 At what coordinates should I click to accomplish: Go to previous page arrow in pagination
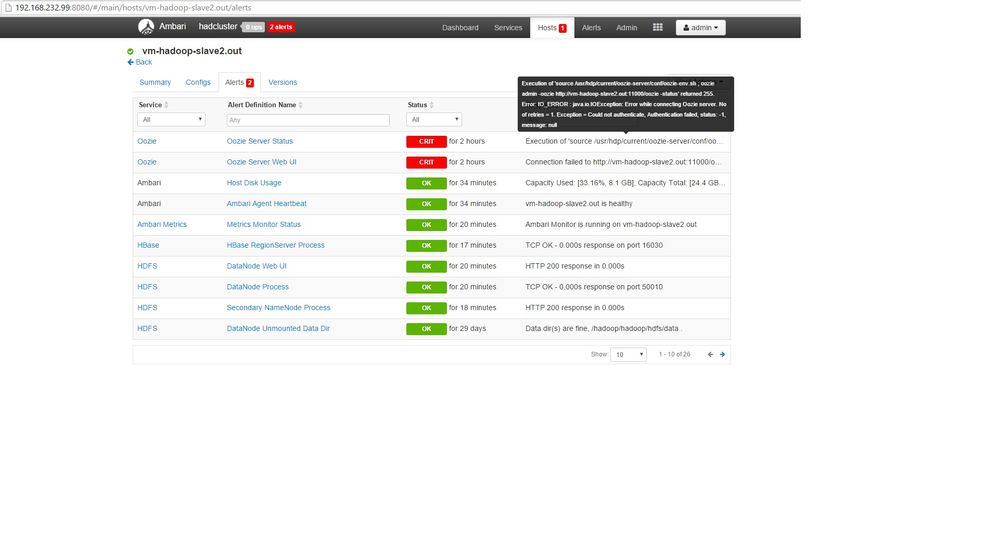(x=710, y=354)
